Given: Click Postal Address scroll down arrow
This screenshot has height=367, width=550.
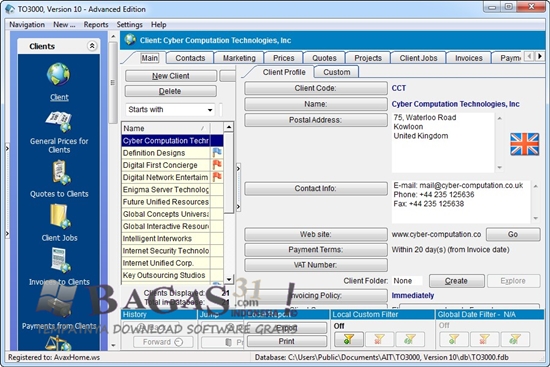Looking at the screenshot, I should click(499, 168).
